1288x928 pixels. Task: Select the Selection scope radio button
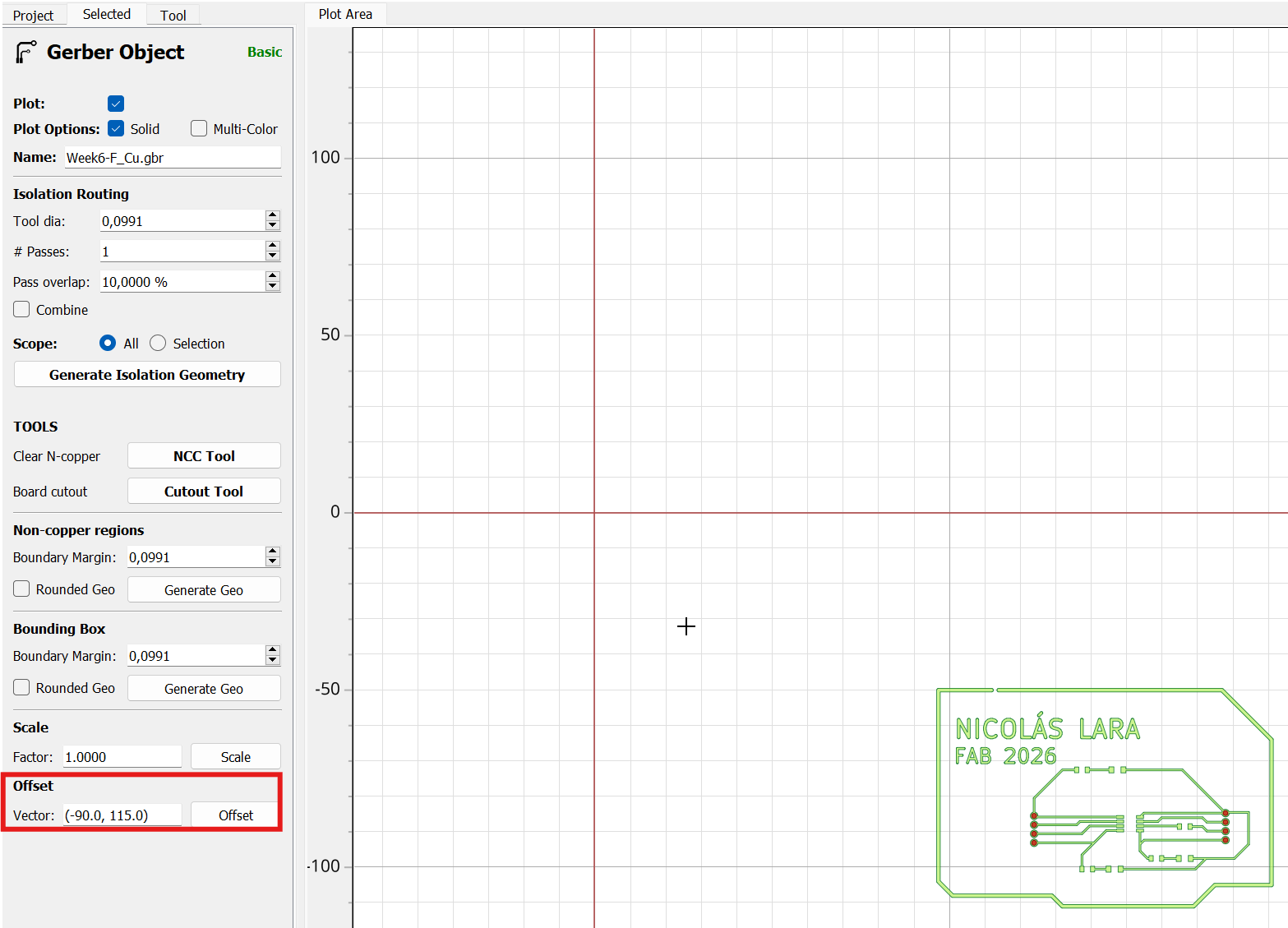[158, 343]
